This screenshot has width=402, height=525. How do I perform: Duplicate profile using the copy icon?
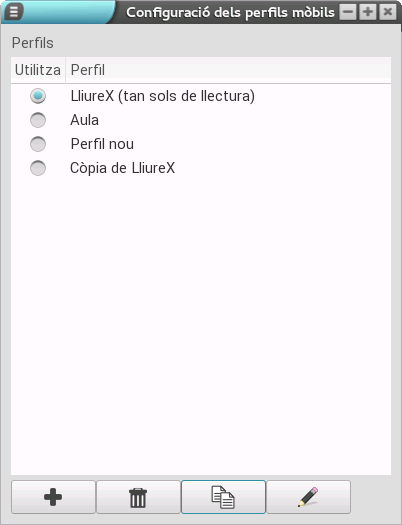tap(223, 497)
